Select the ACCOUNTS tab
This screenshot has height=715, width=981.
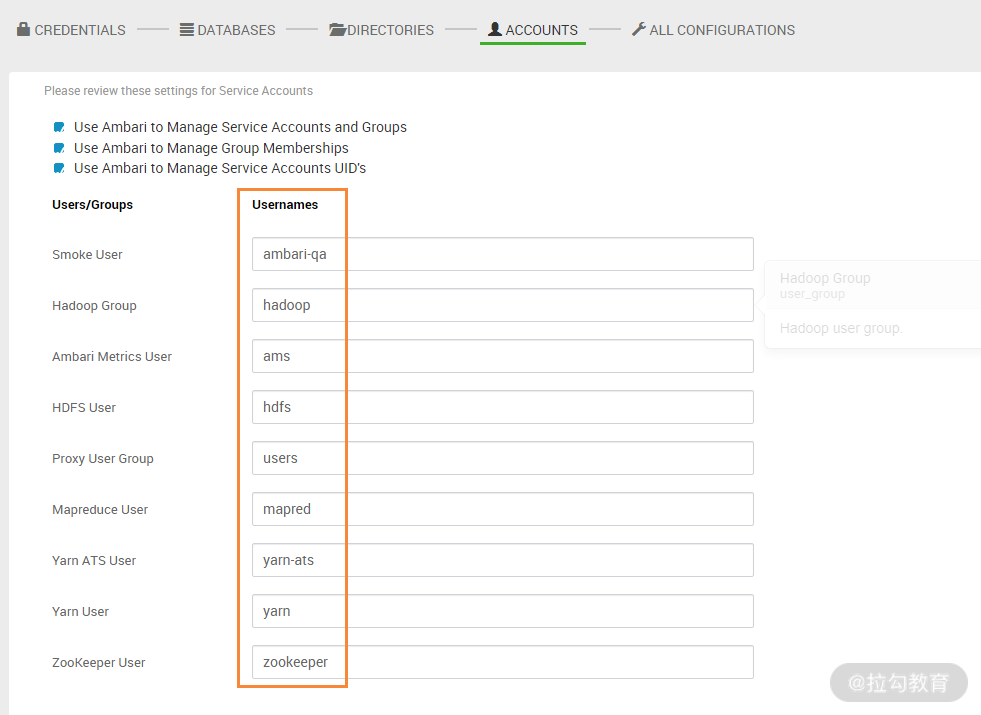pos(533,30)
